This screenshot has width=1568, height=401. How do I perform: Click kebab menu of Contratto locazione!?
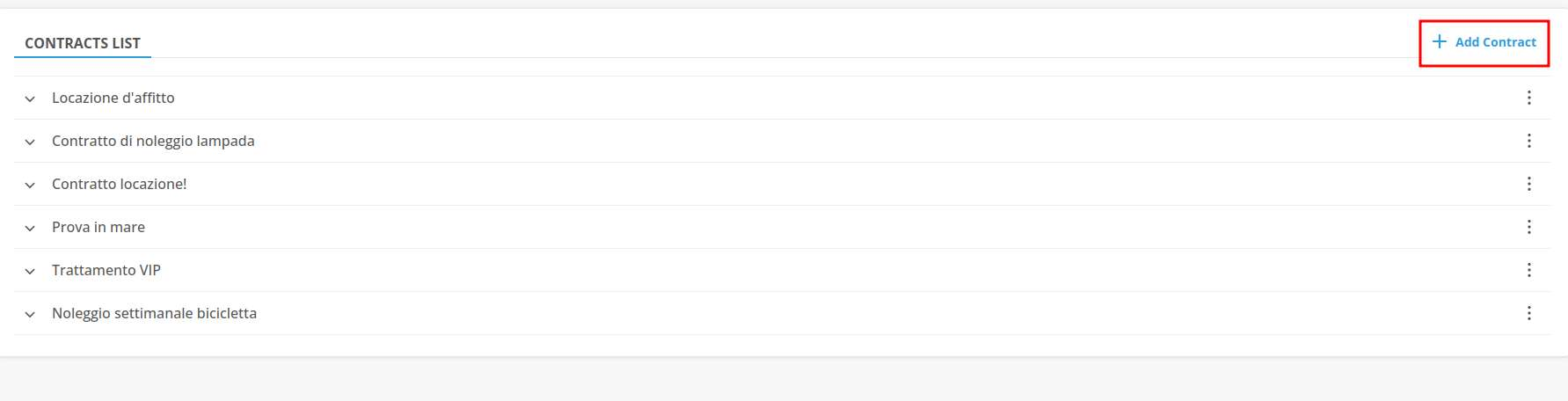pyautogui.click(x=1528, y=184)
